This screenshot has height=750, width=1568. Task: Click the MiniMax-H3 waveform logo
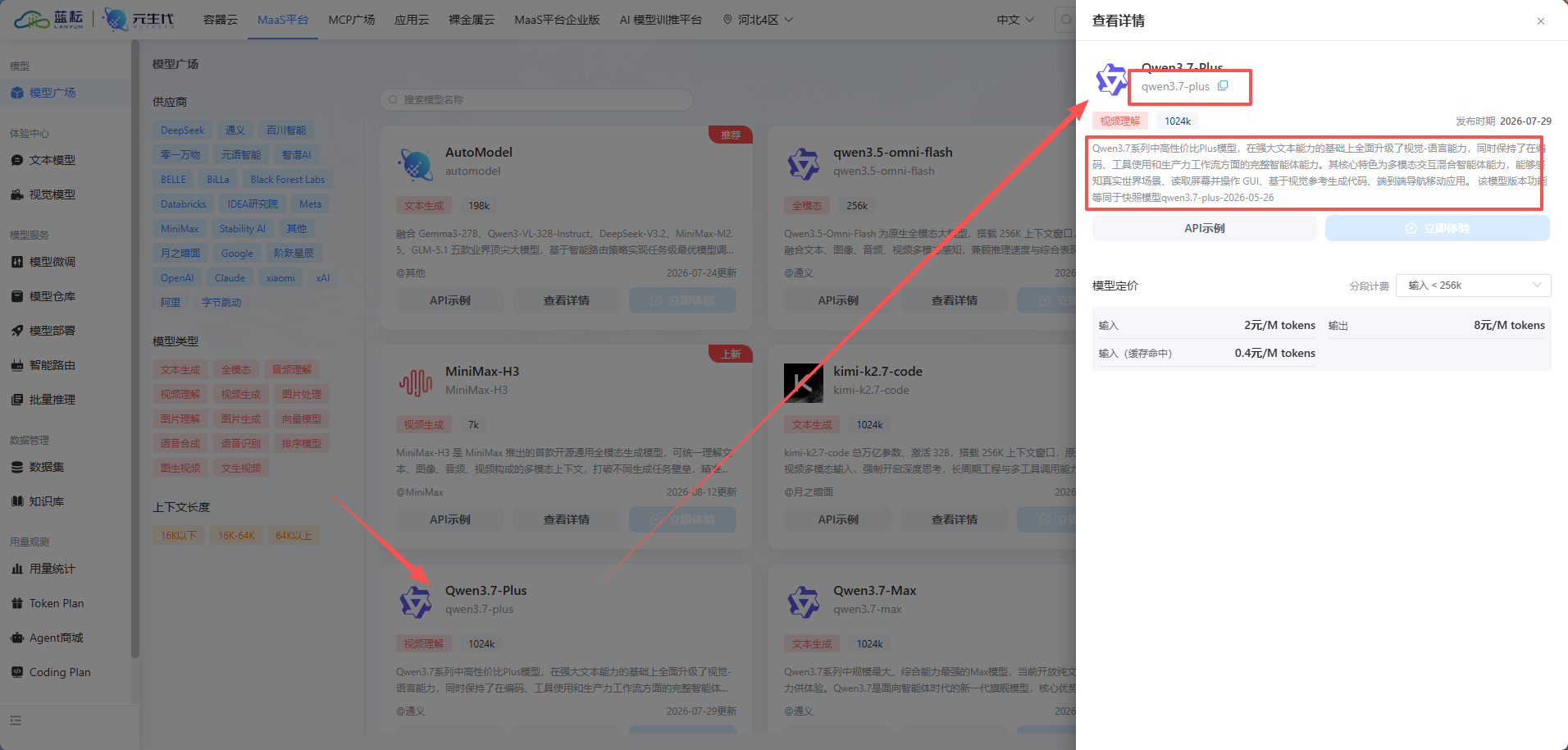pyautogui.click(x=416, y=382)
